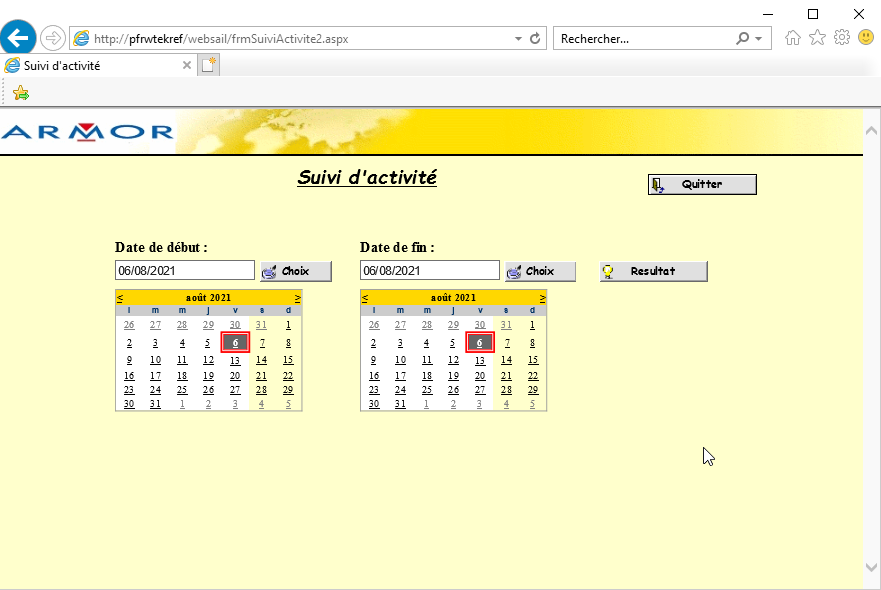Open the browser Home icon

[x=793, y=38]
